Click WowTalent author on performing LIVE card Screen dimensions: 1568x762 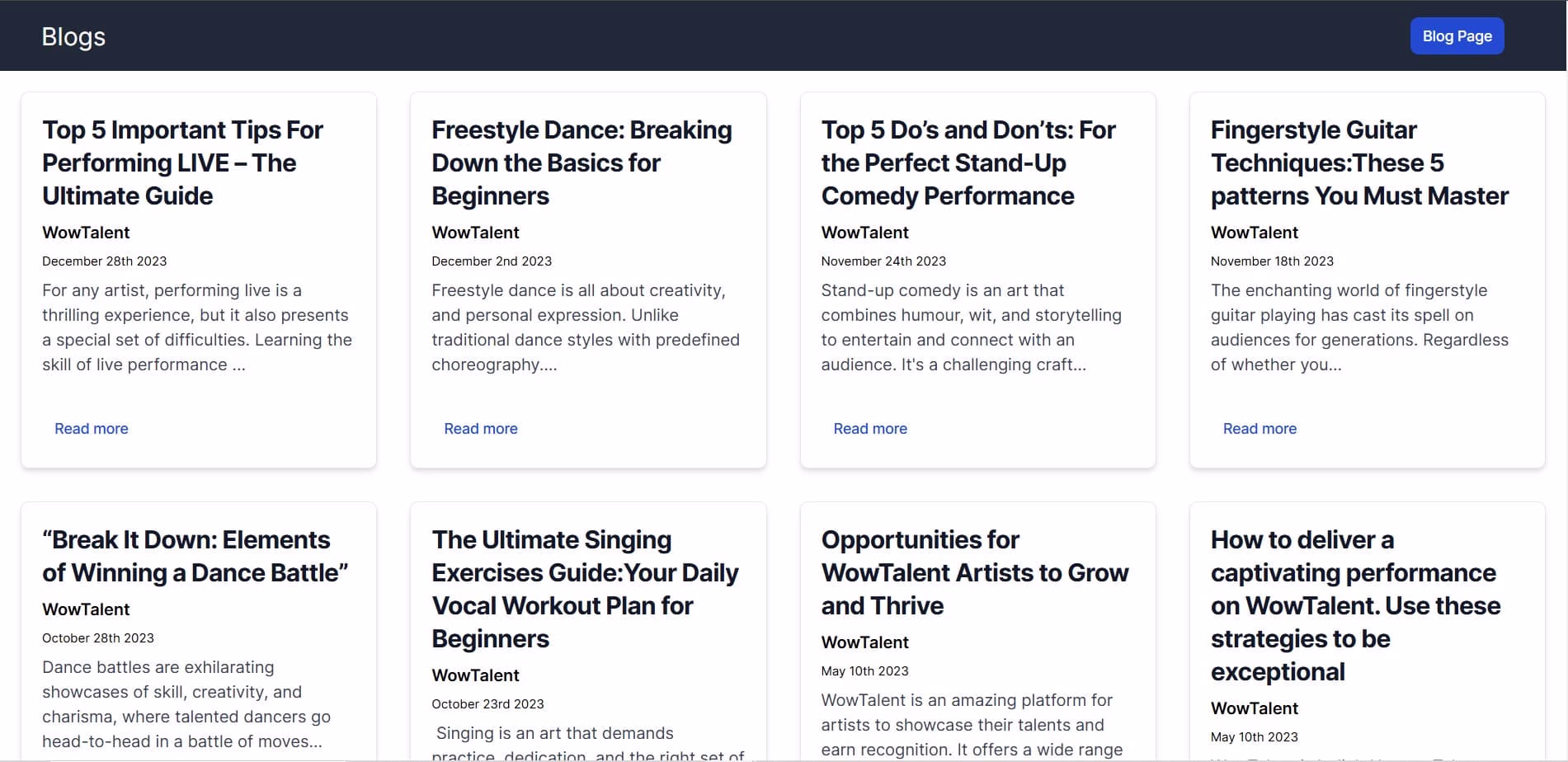[x=86, y=233]
